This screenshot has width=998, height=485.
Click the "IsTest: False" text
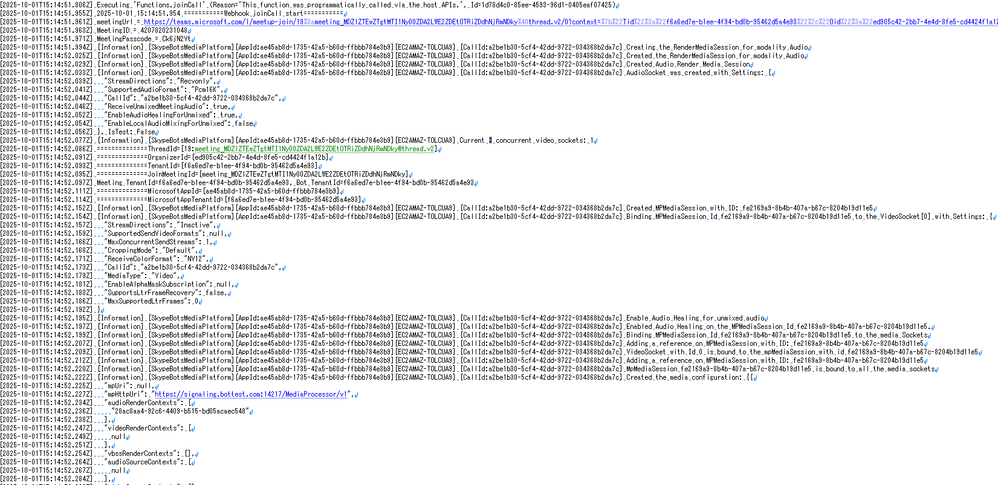tap(130, 131)
